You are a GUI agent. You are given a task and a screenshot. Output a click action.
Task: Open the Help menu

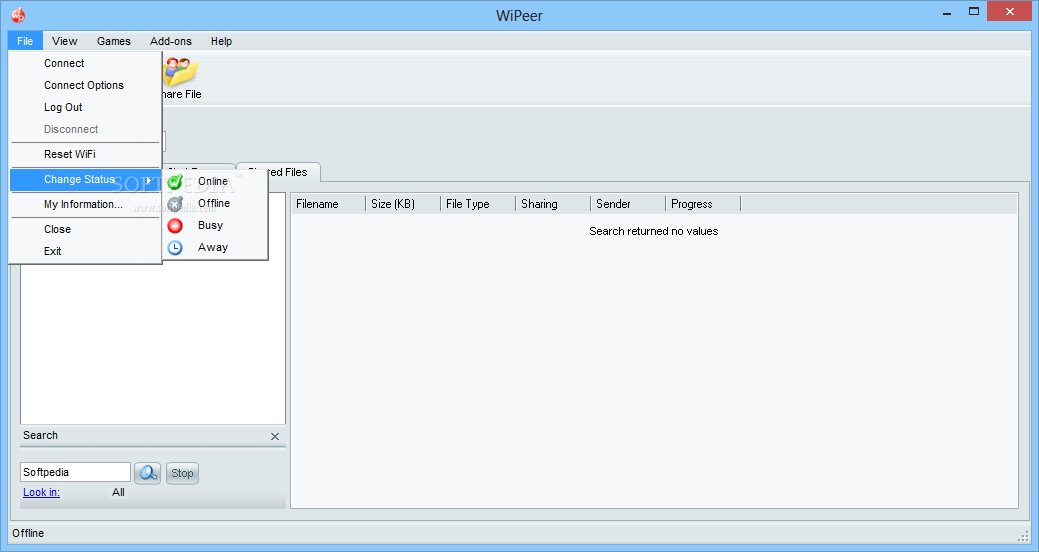click(x=221, y=41)
